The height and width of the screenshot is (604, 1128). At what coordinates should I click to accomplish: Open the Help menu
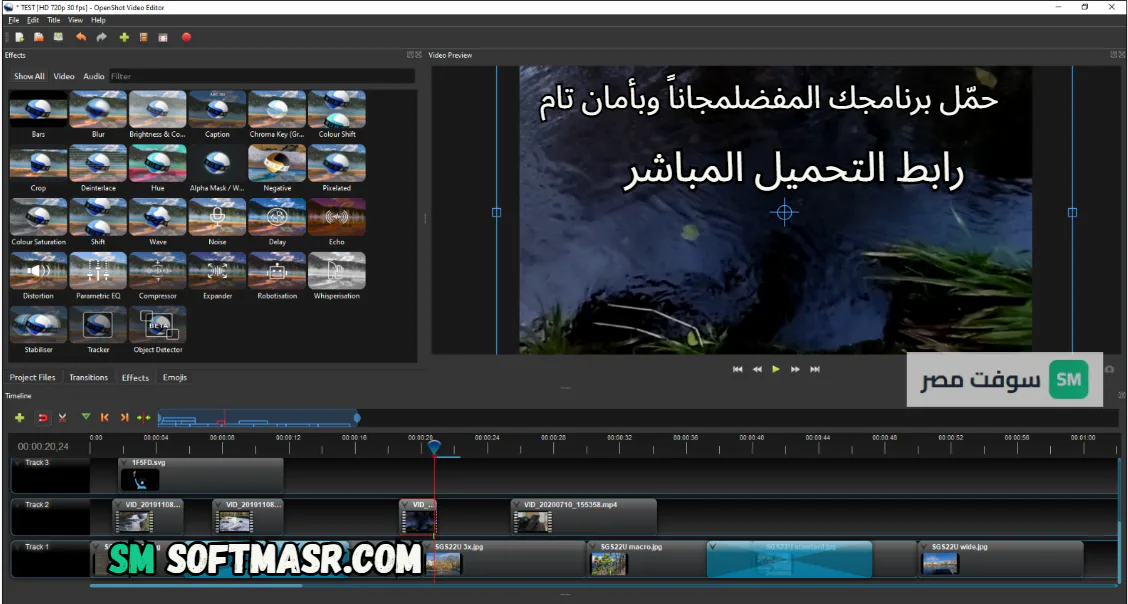point(99,20)
